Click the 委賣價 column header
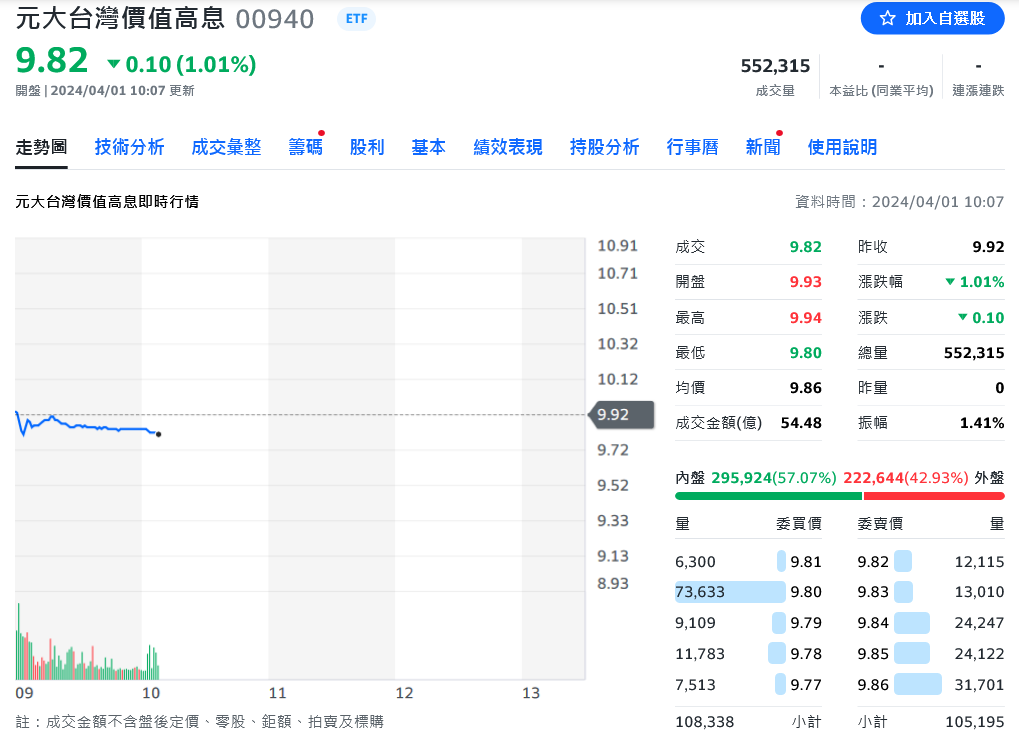Screen dimensions: 1019x739 point(880,524)
